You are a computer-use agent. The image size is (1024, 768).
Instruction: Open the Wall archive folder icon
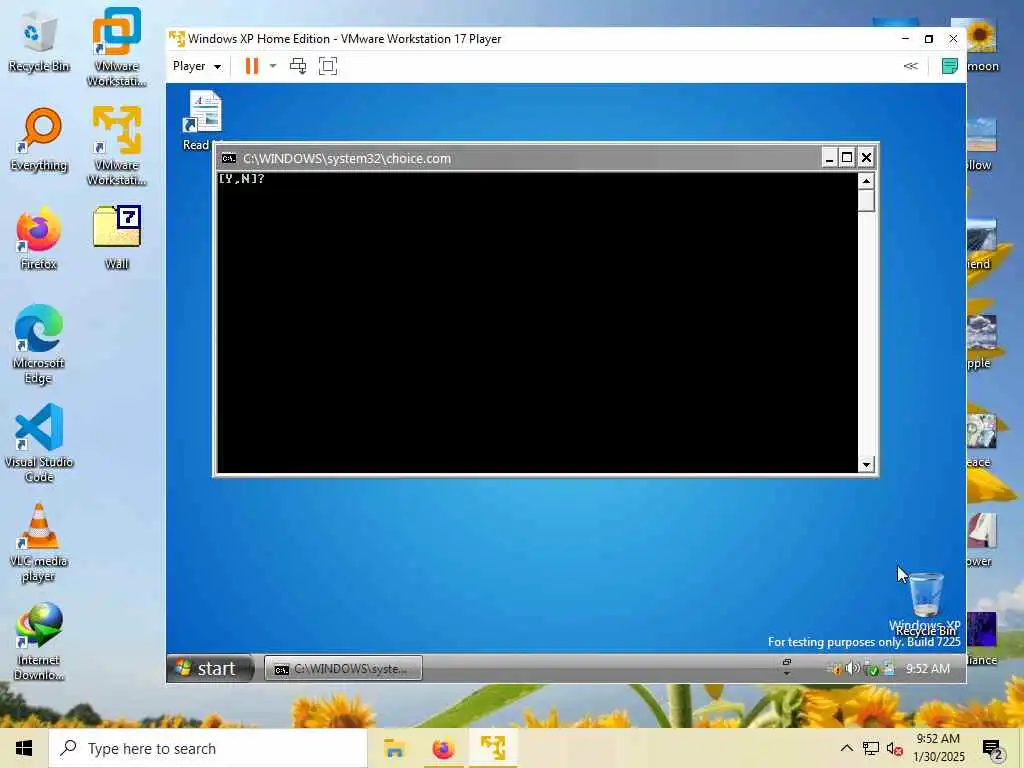point(116,238)
